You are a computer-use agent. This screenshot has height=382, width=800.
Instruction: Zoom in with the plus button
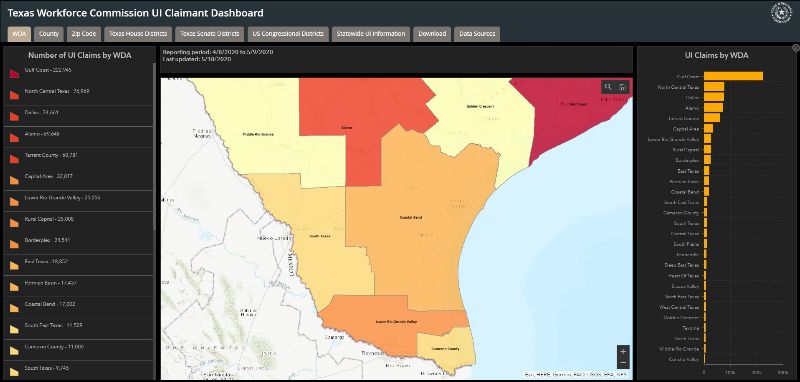[623, 351]
